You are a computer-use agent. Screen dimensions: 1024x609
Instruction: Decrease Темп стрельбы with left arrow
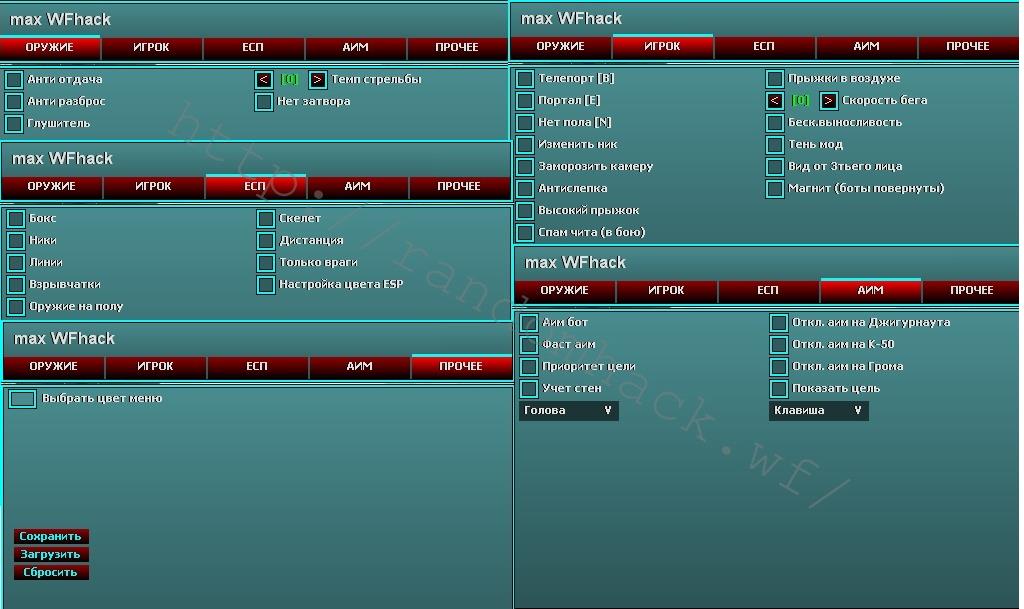click(x=264, y=80)
